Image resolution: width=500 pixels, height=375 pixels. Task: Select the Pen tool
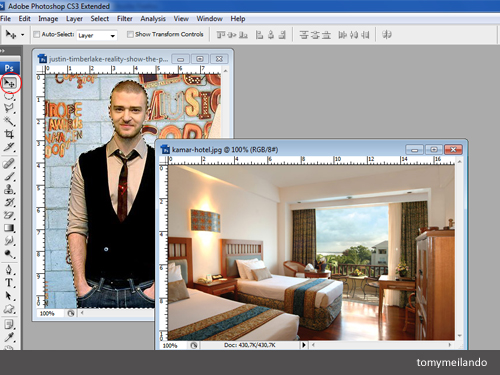tap(9, 270)
